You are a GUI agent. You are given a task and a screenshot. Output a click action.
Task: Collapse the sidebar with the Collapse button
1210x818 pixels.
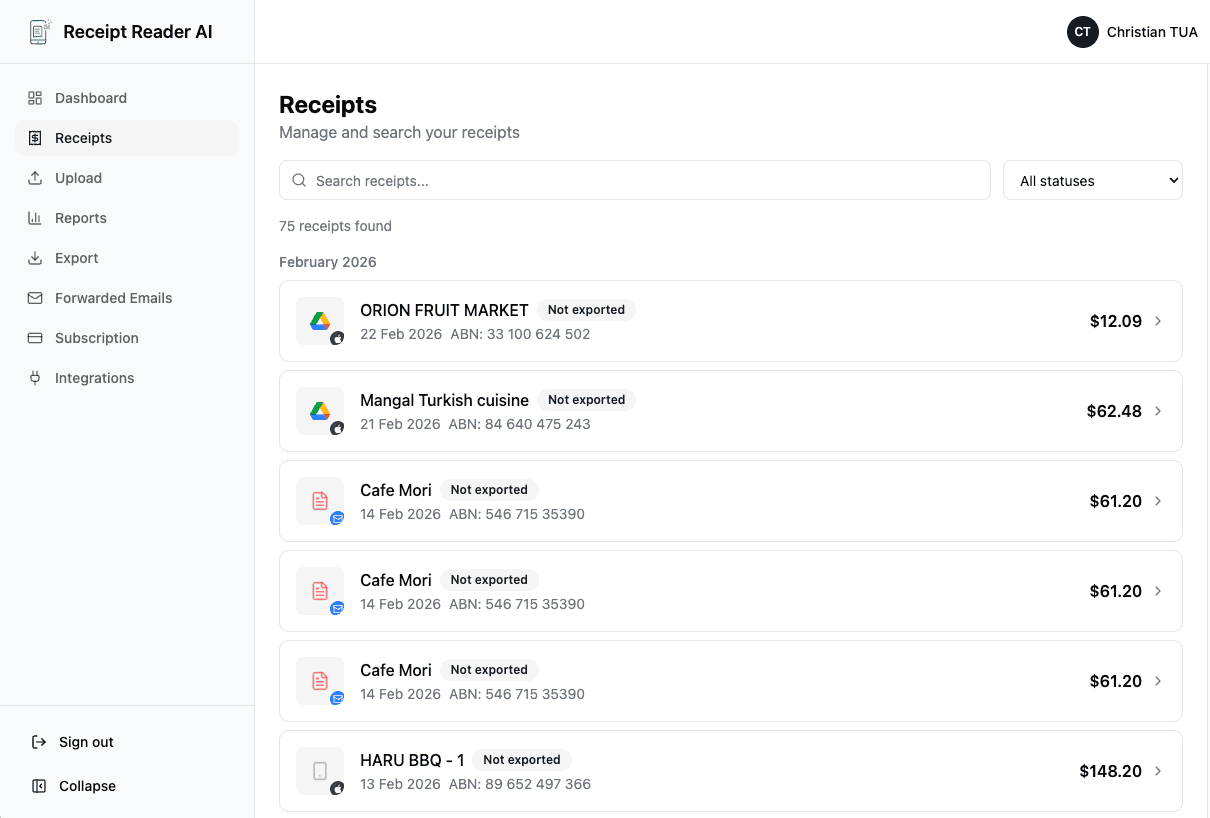(85, 785)
